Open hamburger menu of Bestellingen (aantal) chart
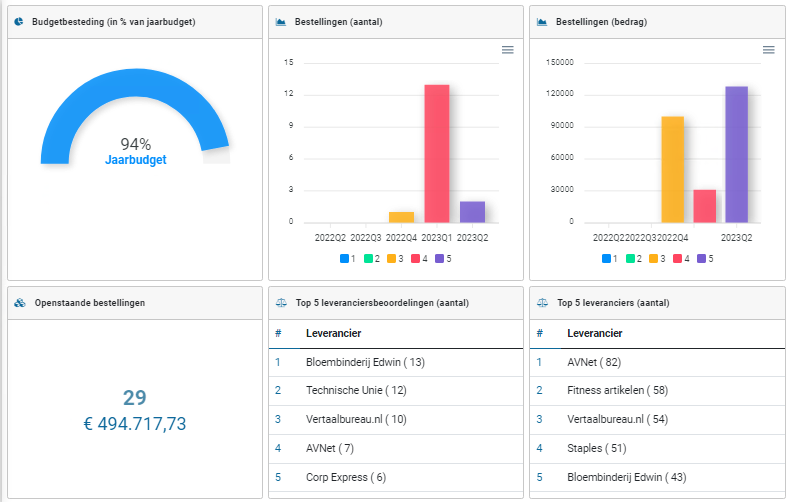Image resolution: width=791 pixels, height=502 pixels. pyautogui.click(x=507, y=50)
